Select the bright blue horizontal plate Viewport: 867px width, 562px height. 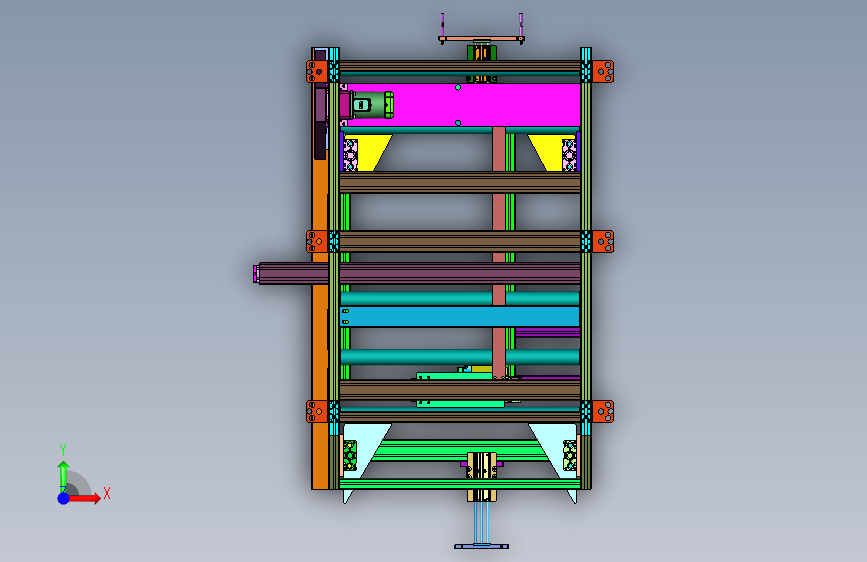(x=459, y=316)
